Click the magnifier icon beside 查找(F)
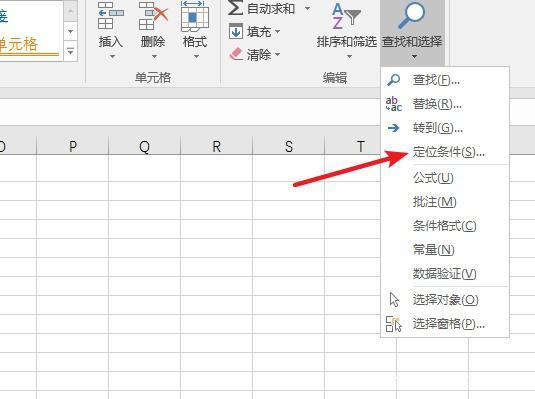The image size is (535, 399). [393, 80]
